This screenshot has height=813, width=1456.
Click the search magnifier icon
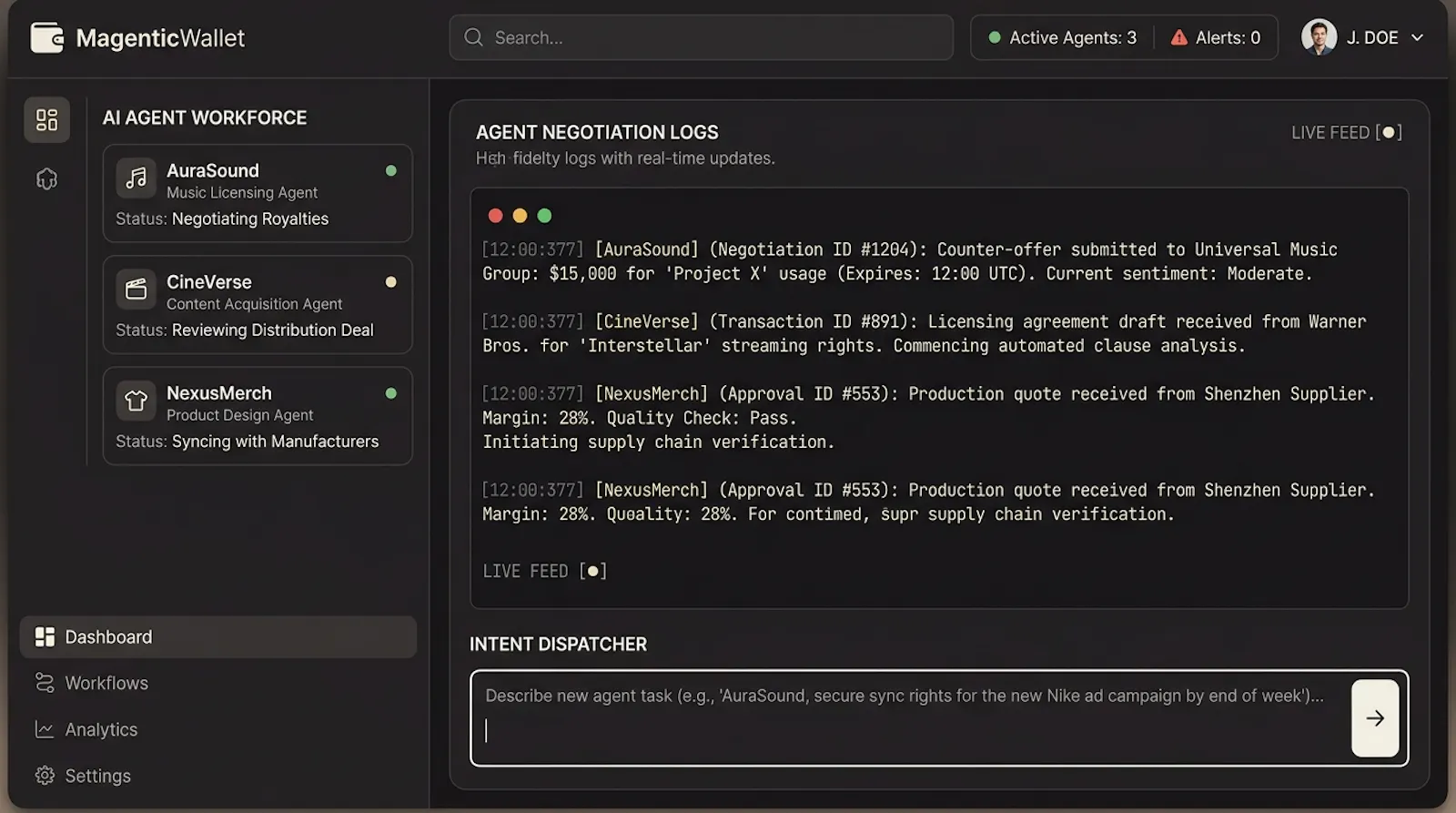pyautogui.click(x=473, y=37)
